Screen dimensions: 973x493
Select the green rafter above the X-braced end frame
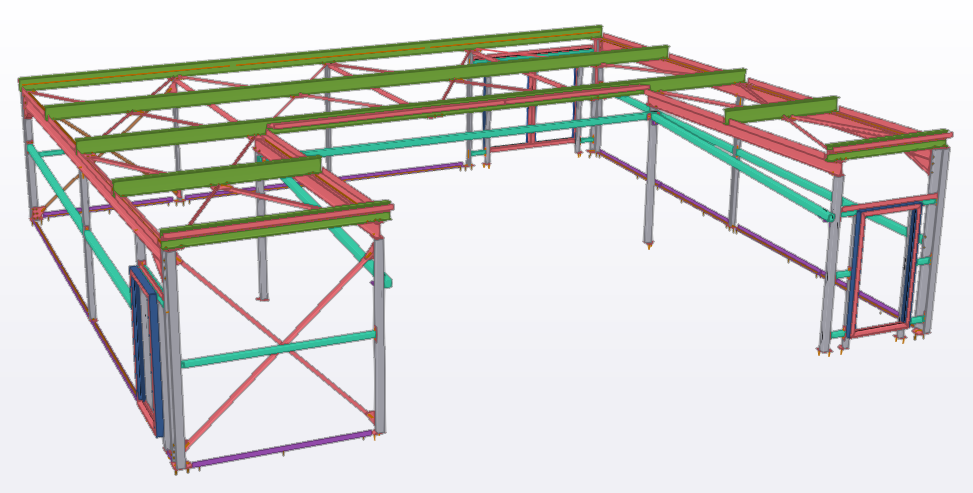click(276, 224)
